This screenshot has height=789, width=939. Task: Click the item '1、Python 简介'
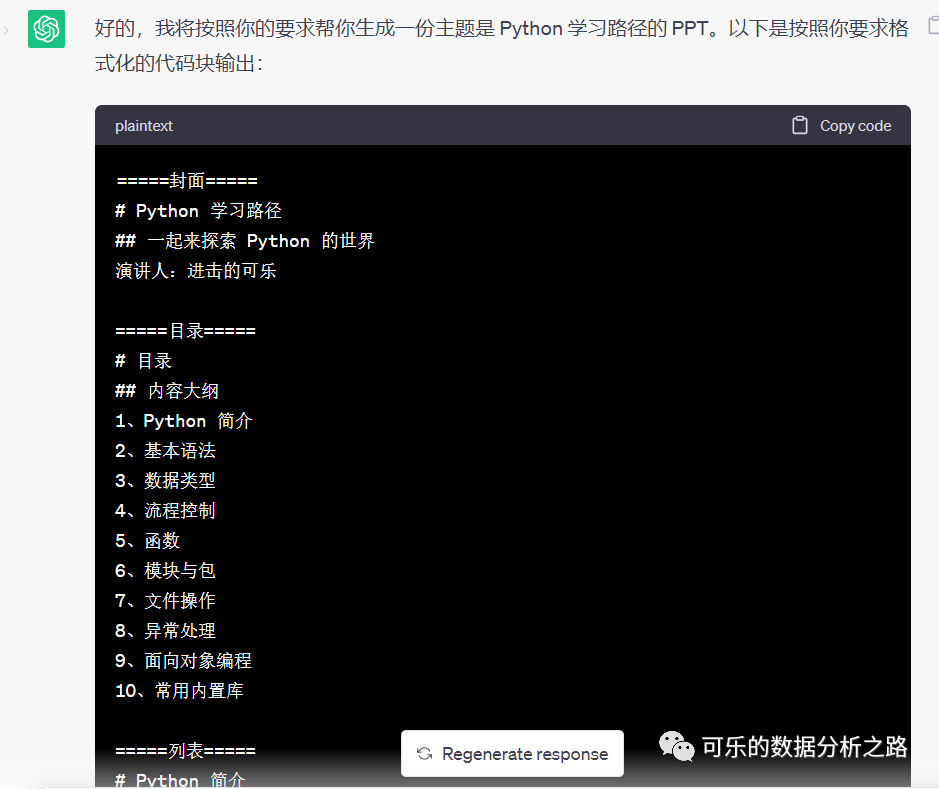(x=184, y=421)
